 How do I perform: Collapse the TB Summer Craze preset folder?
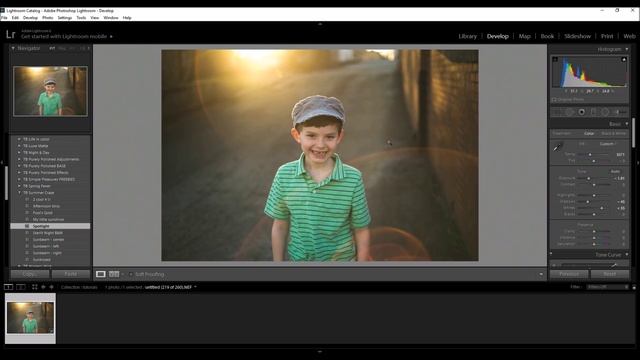(19, 193)
